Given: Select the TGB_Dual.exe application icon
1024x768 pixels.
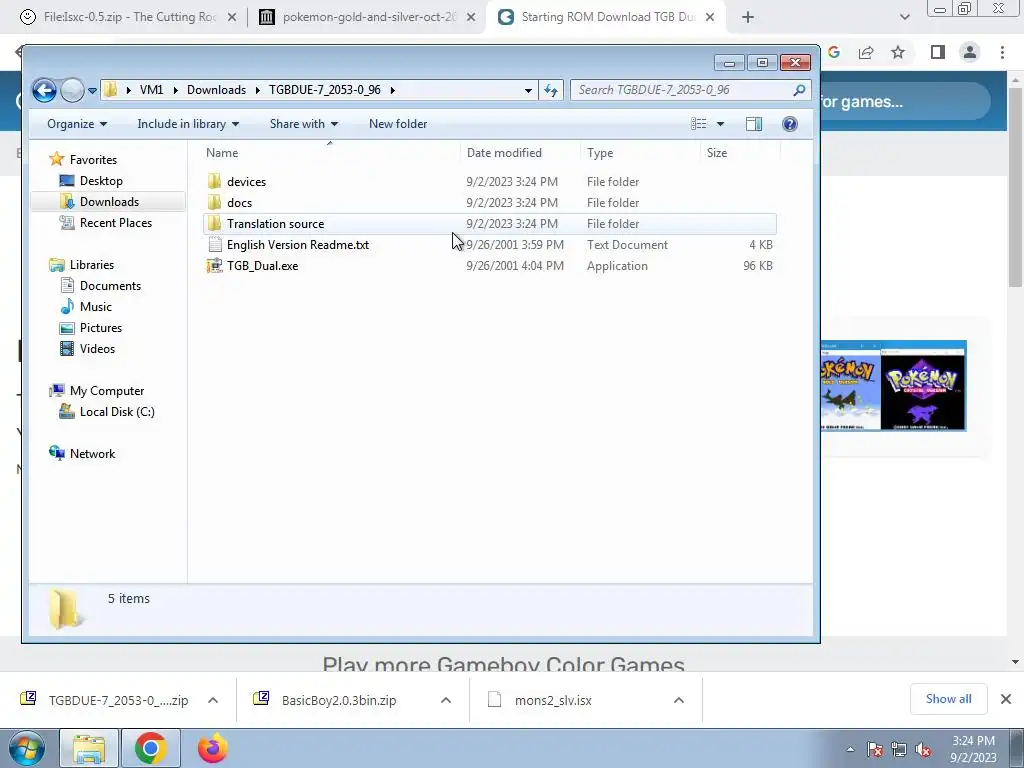Looking at the screenshot, I should pos(214,265).
